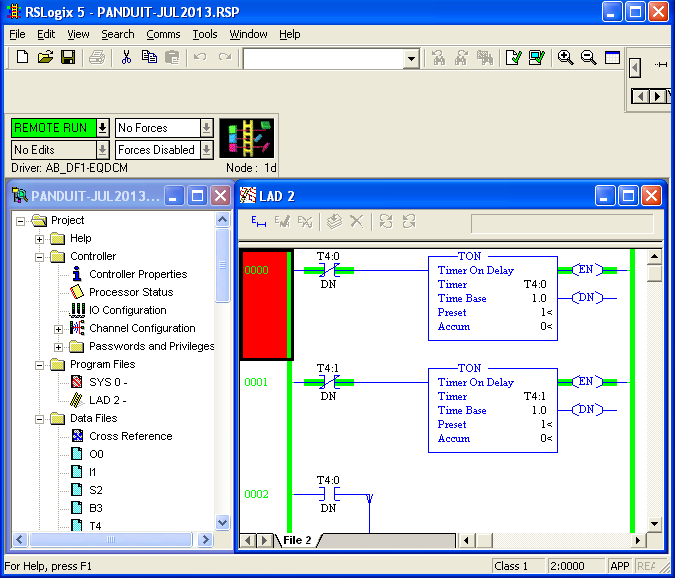
Task: Open the No Edits dropdown
Action: [102, 150]
